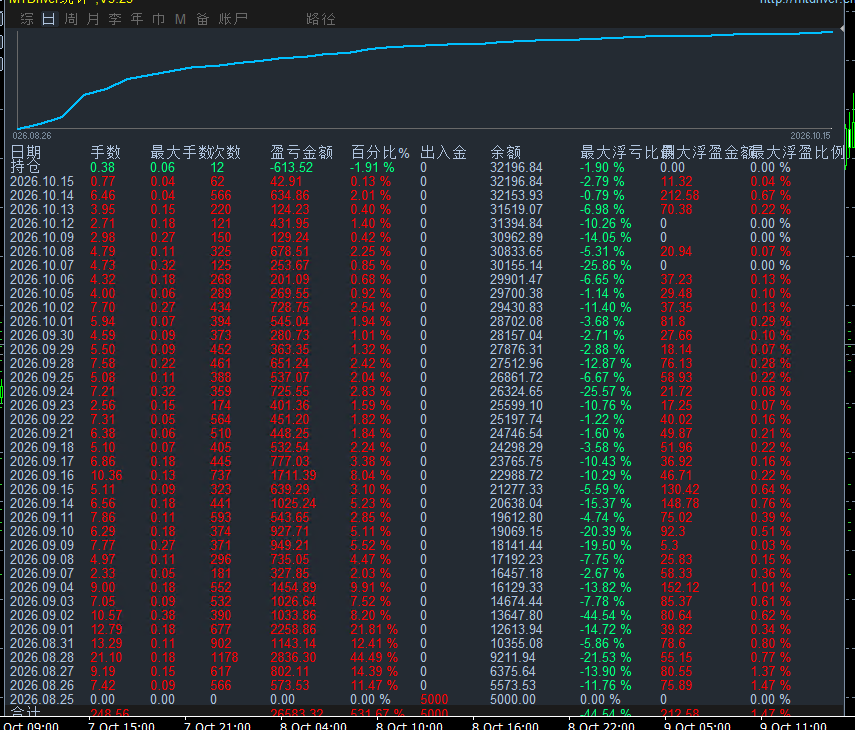855x730 pixels.
Task: Click the balance value 32153.93
Action: click(516, 196)
